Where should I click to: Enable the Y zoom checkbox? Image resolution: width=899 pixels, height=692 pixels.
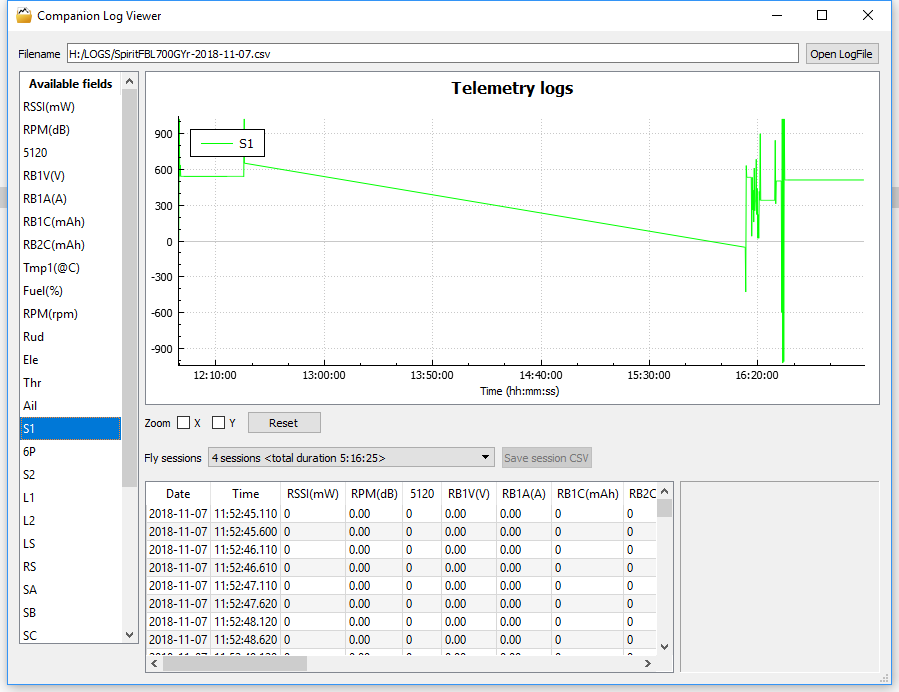[x=219, y=423]
